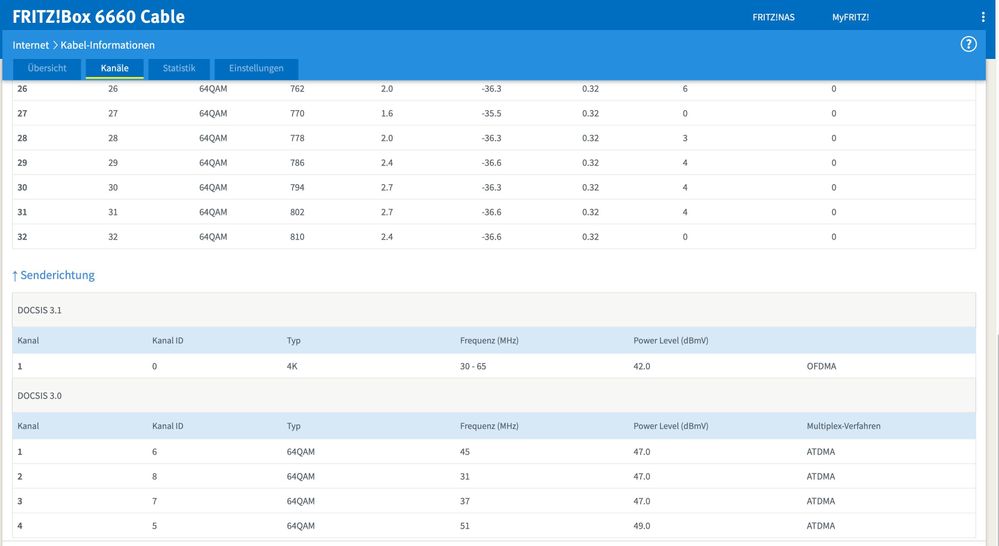Click the help question mark icon
Image resolution: width=999 pixels, height=546 pixels.
pos(968,44)
